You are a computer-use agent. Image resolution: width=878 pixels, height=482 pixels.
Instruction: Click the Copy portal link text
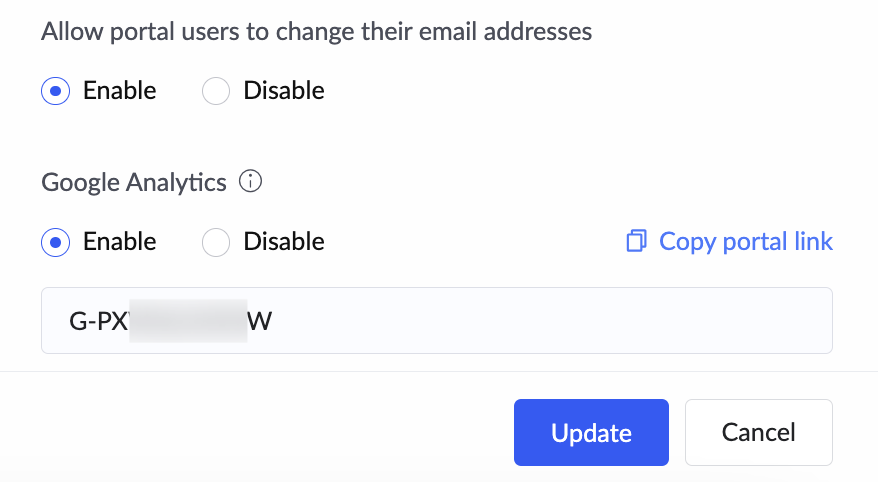745,241
